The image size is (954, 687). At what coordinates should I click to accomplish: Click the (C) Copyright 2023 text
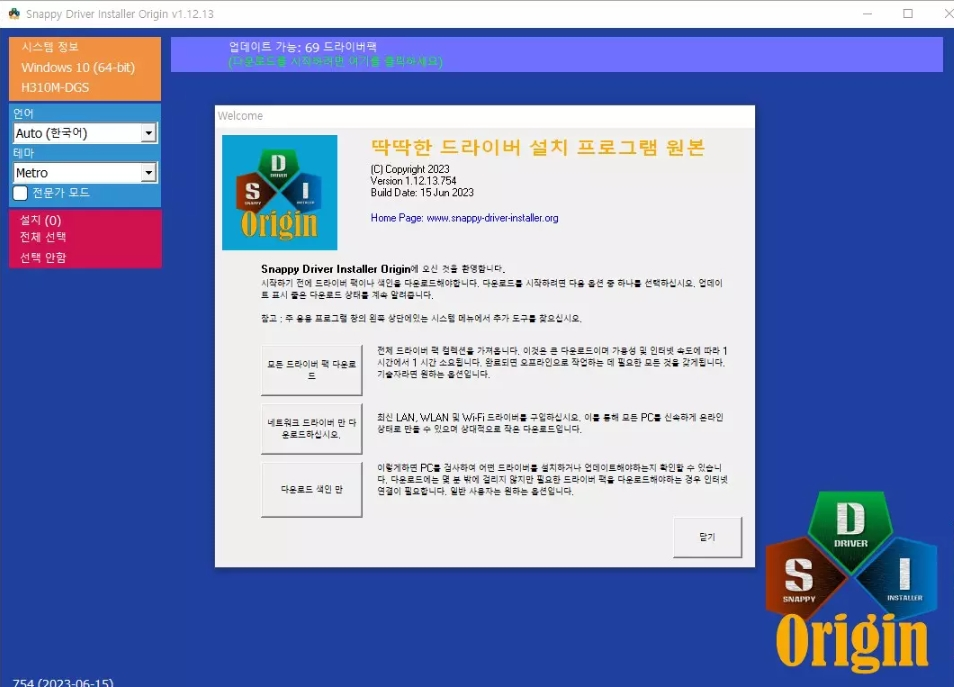click(x=410, y=169)
